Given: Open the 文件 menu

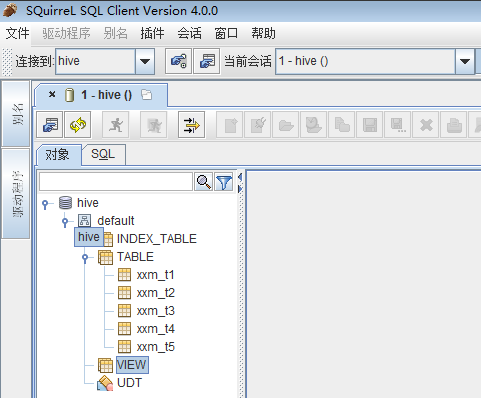Looking at the screenshot, I should pos(17,33).
